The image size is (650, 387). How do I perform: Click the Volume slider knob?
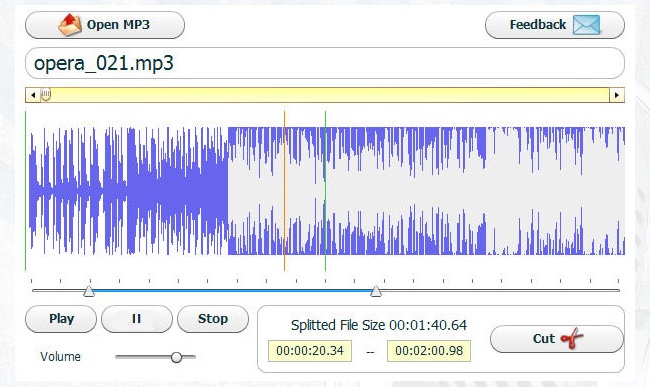pos(176,357)
